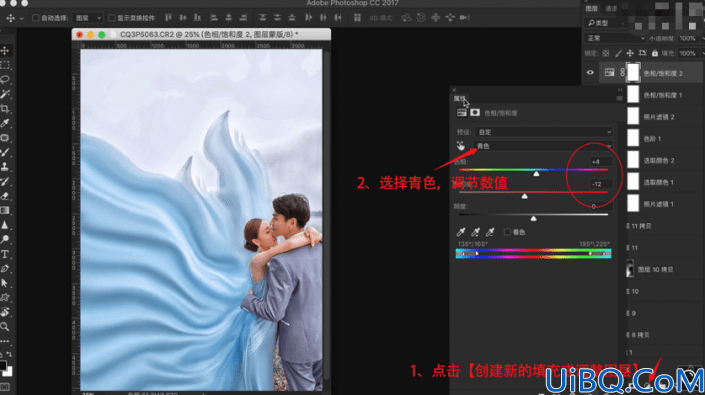The image size is (705, 395).
Task: Select the Healing Brush tool
Action: (x=5, y=138)
